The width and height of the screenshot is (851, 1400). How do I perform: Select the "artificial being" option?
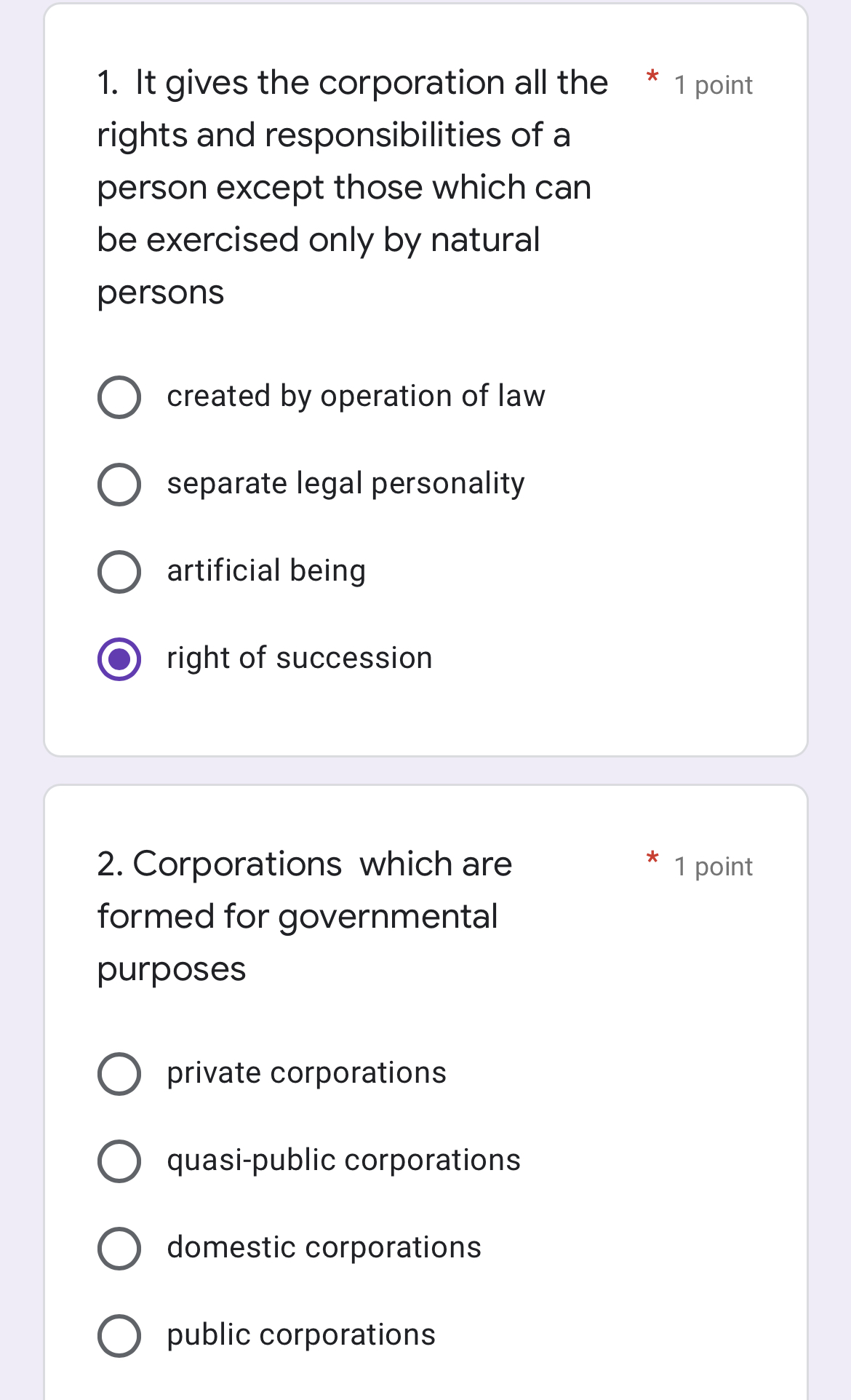point(119,571)
